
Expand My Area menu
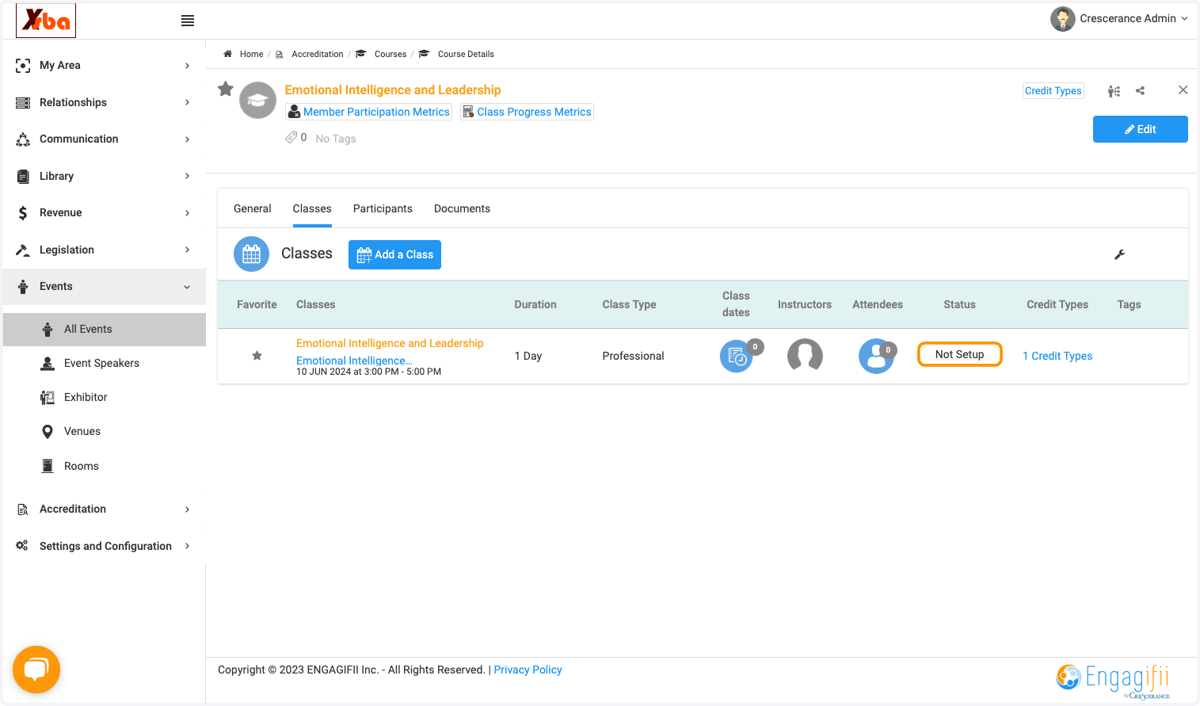pos(104,66)
